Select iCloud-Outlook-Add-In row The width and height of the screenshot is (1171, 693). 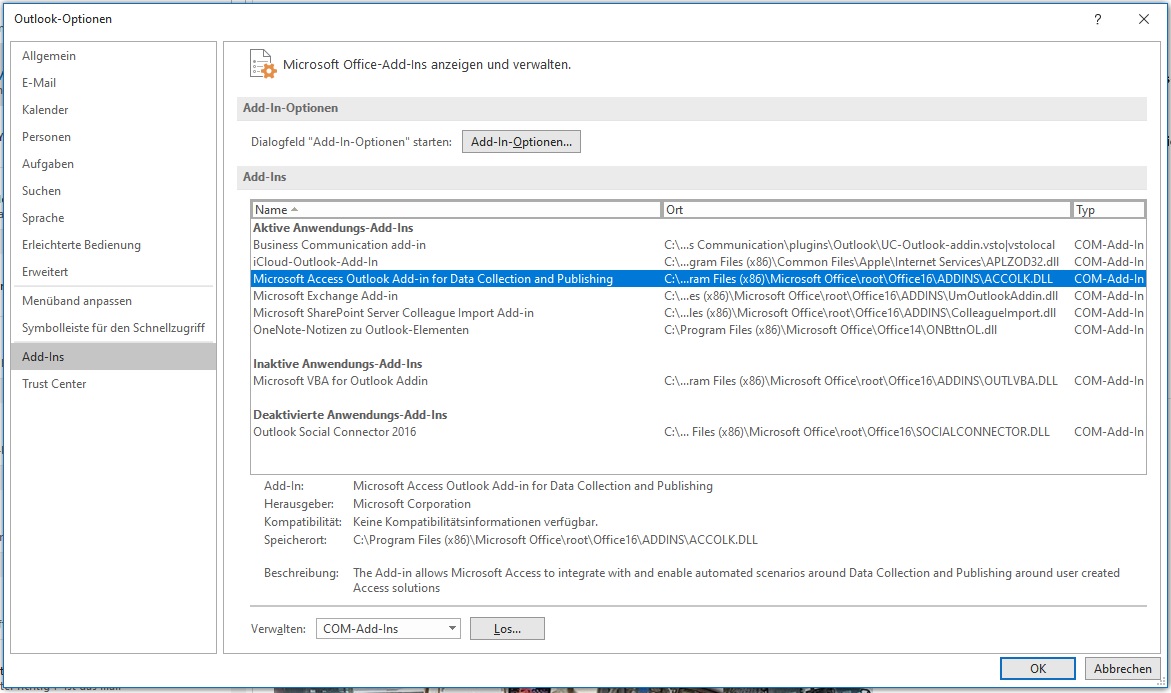698,261
